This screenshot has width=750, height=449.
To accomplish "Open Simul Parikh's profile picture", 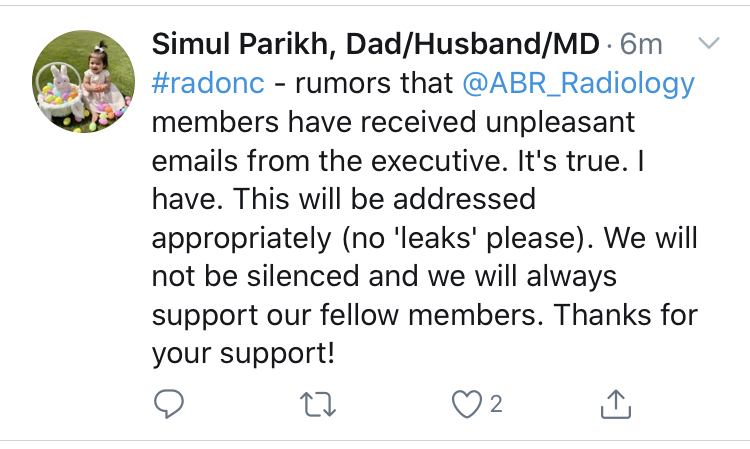I will pyautogui.click(x=83, y=82).
